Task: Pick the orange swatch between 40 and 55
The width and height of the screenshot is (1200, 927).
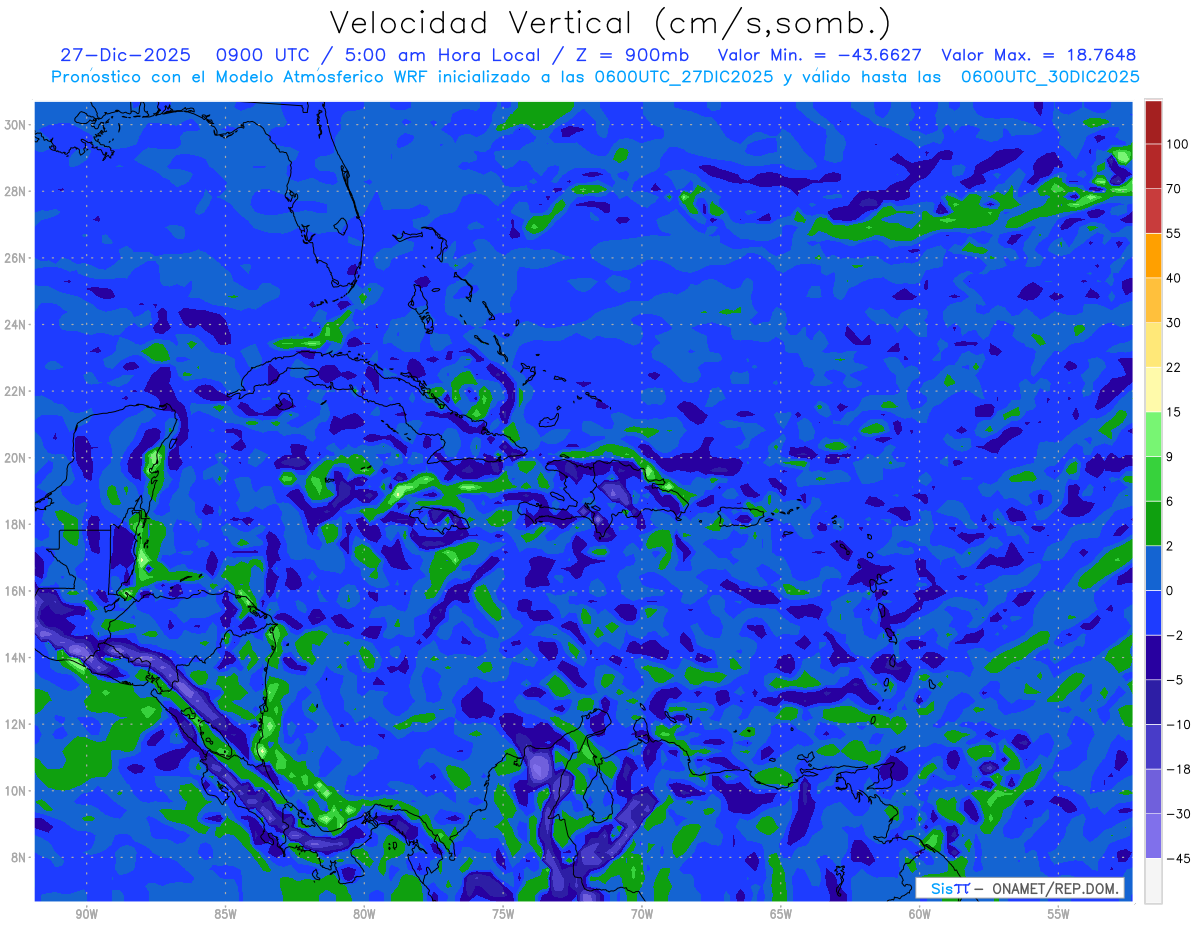Action: pos(1153,255)
